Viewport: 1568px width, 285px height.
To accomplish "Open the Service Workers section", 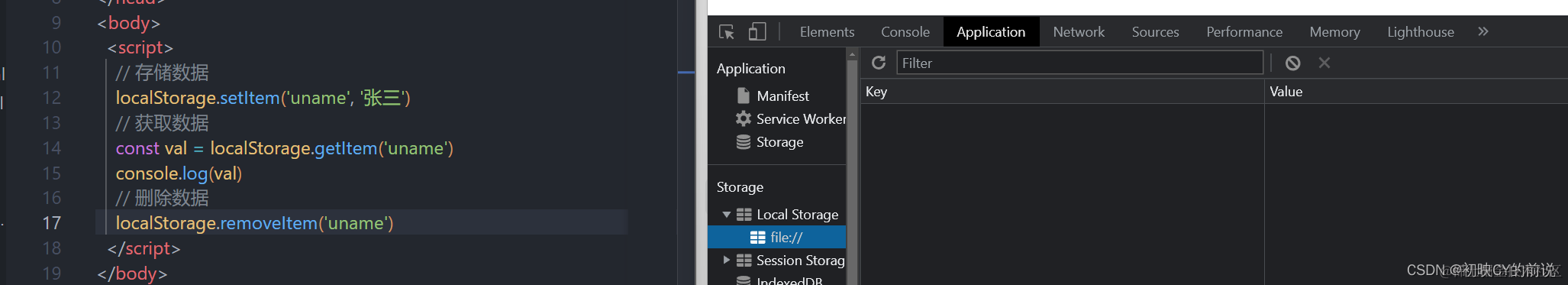I will pyautogui.click(x=790, y=118).
